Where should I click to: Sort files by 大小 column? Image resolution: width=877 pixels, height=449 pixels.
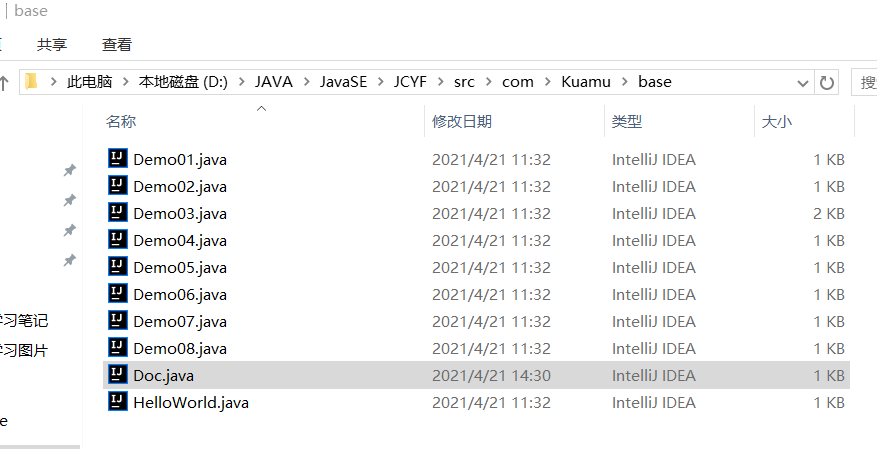click(777, 121)
